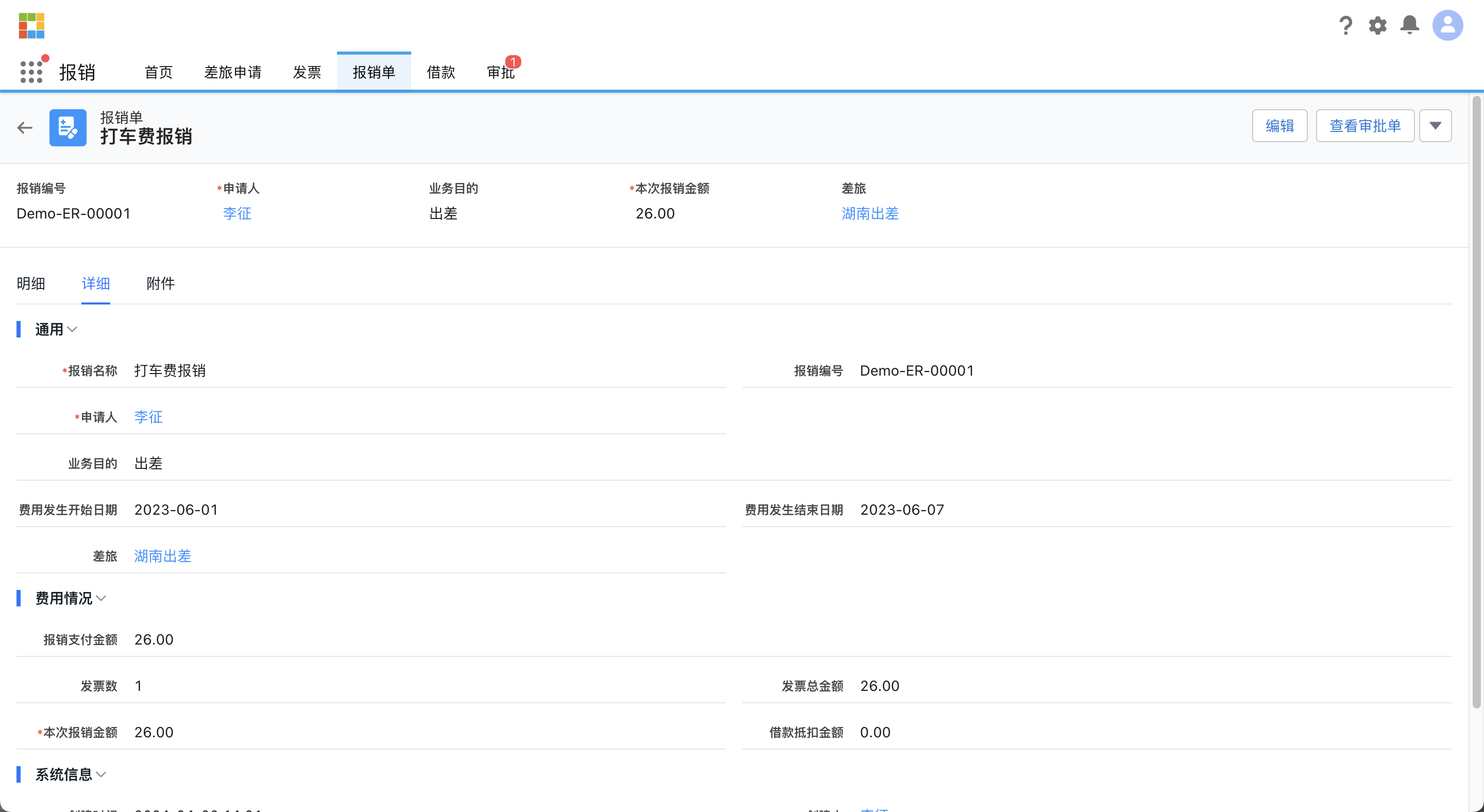Viewport: 1484px width, 812px height.
Task: Open notifications bell icon
Action: [1410, 25]
